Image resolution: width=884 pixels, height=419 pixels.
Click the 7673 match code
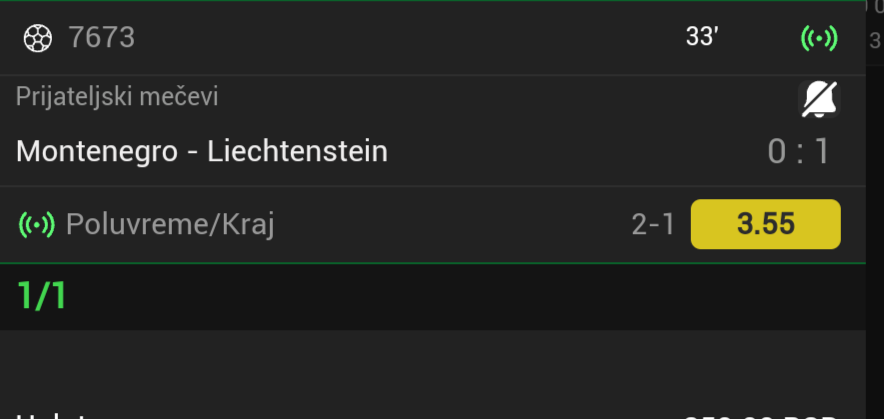tap(101, 38)
